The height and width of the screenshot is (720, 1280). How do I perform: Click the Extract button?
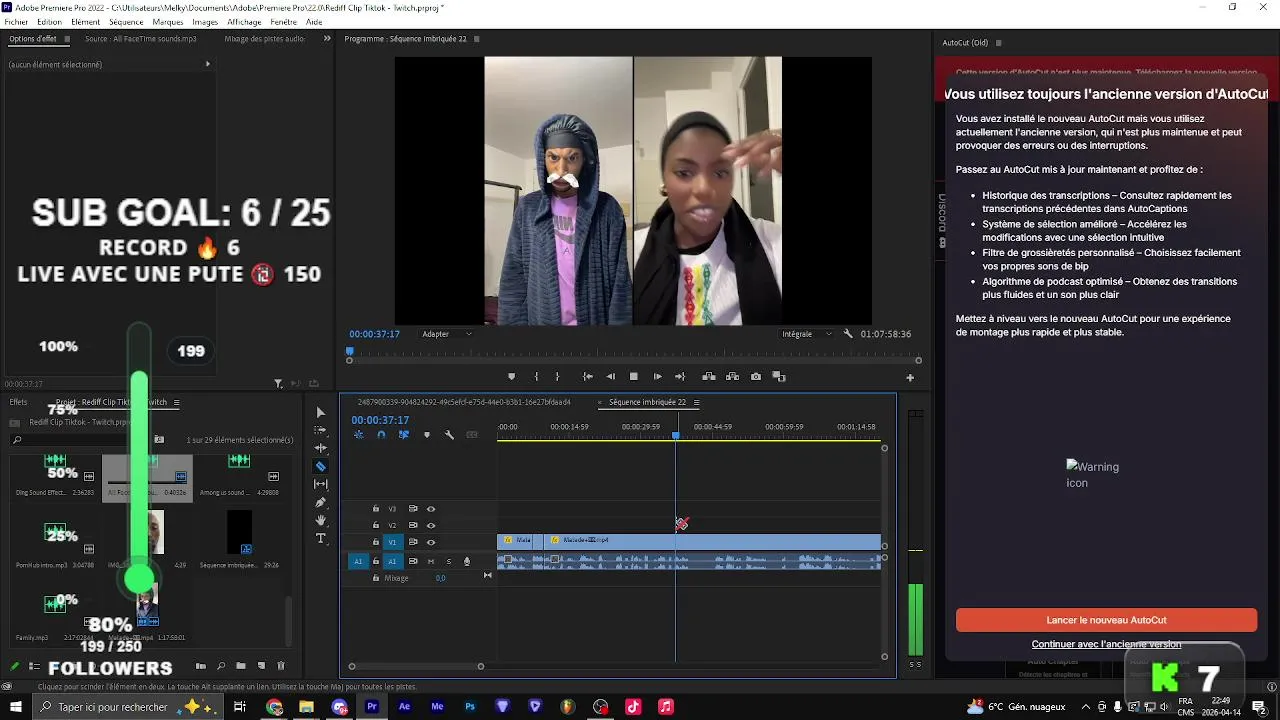tap(732, 377)
